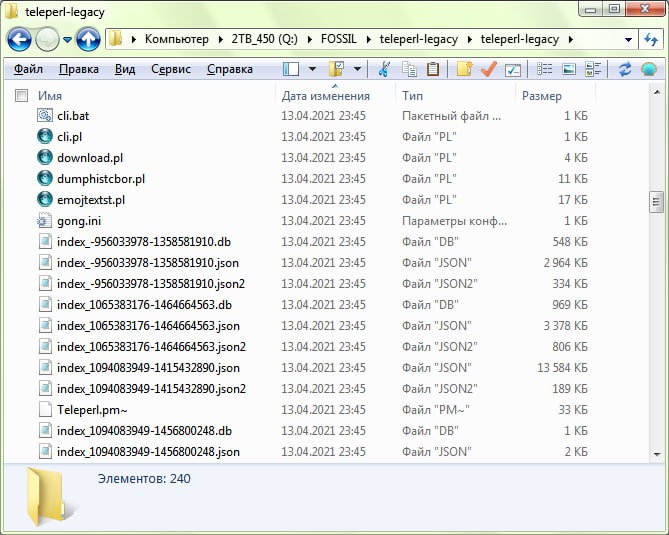Open recent pages dropdown beside Forward button

[x=67, y=39]
